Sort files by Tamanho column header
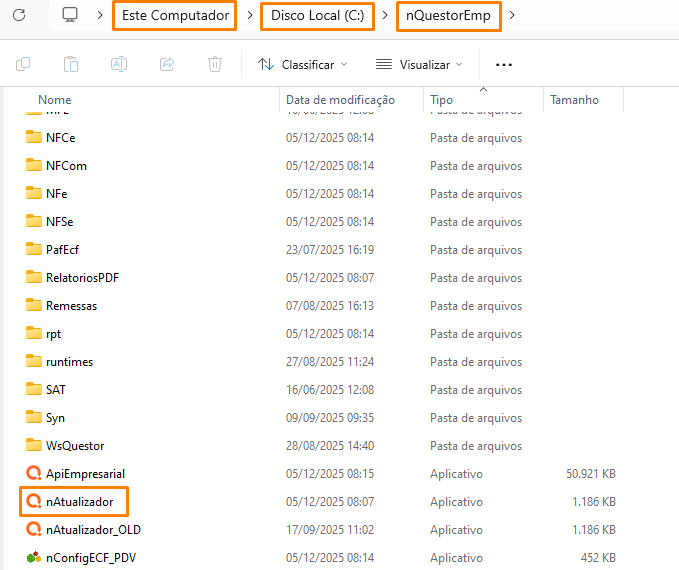 pyautogui.click(x=574, y=100)
